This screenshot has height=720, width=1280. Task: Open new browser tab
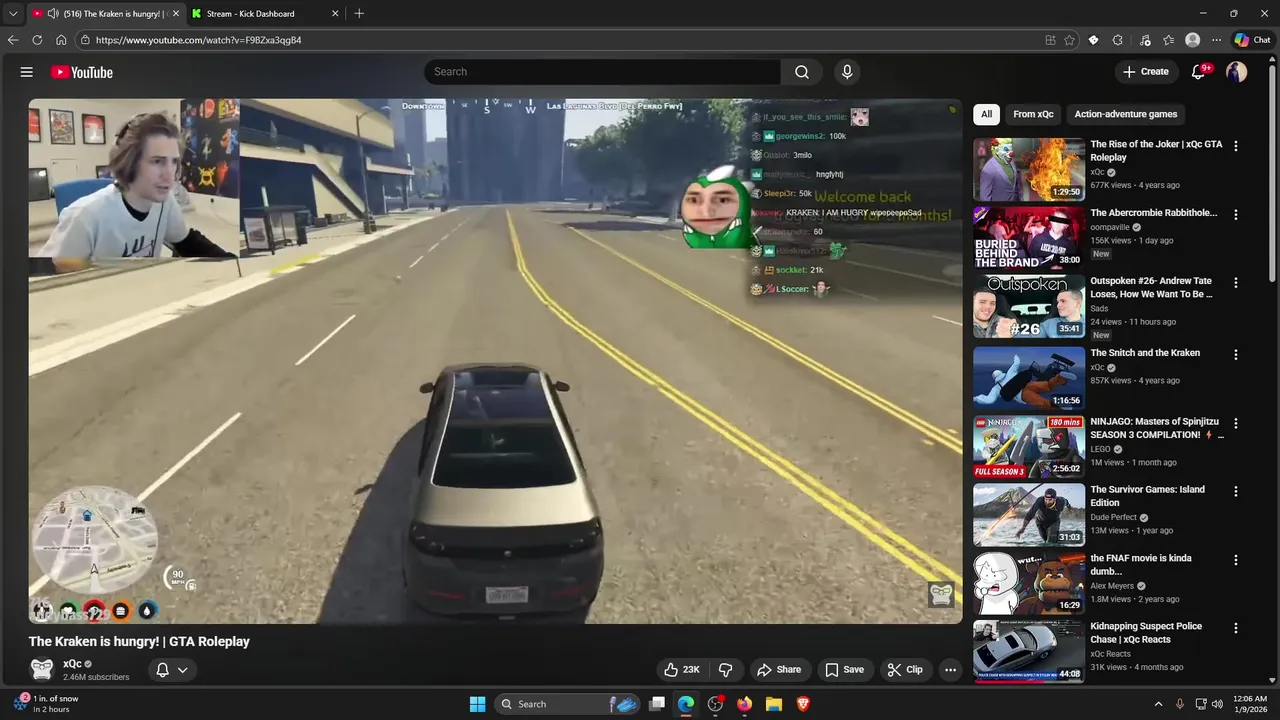(359, 14)
